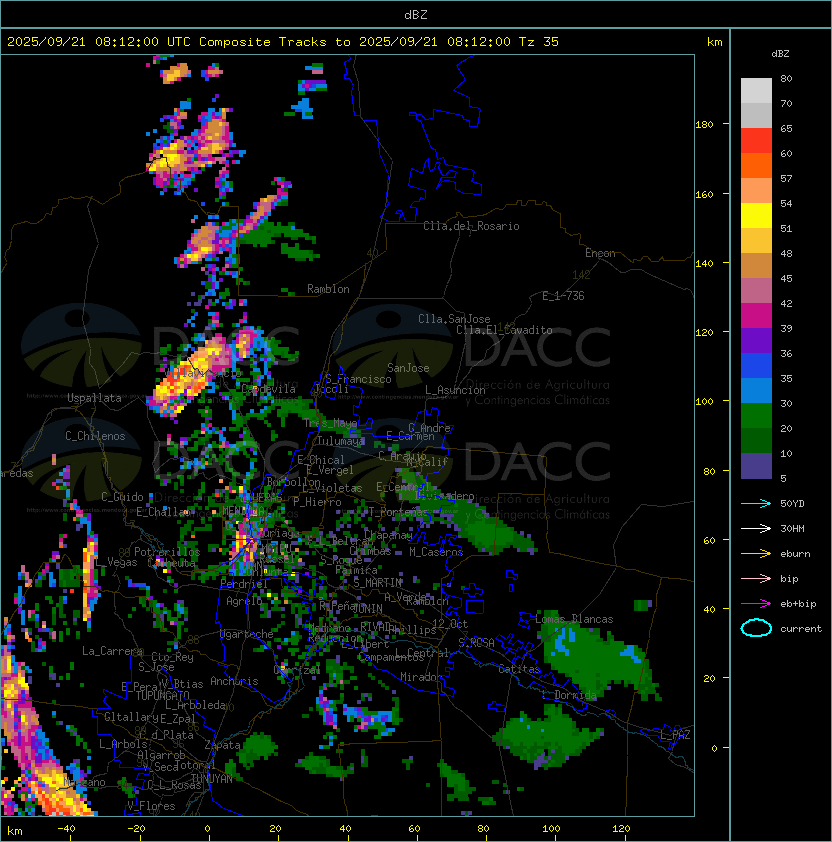This screenshot has width=832, height=842.
Task: Select the bright yellow 54 dBZ swatch
Action: pyautogui.click(x=756, y=216)
